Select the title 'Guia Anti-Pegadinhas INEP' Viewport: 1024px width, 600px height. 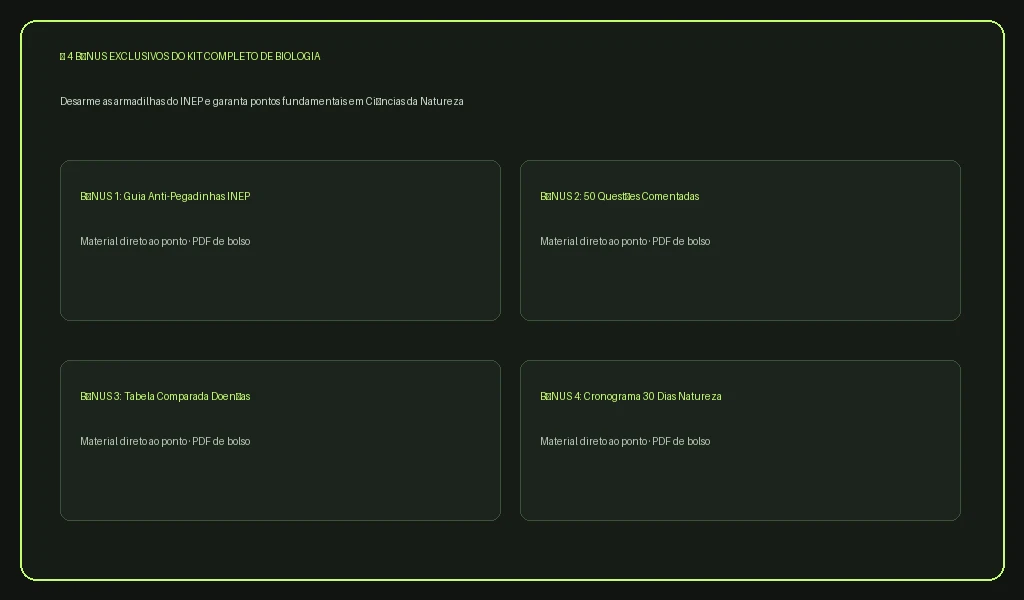187,197
